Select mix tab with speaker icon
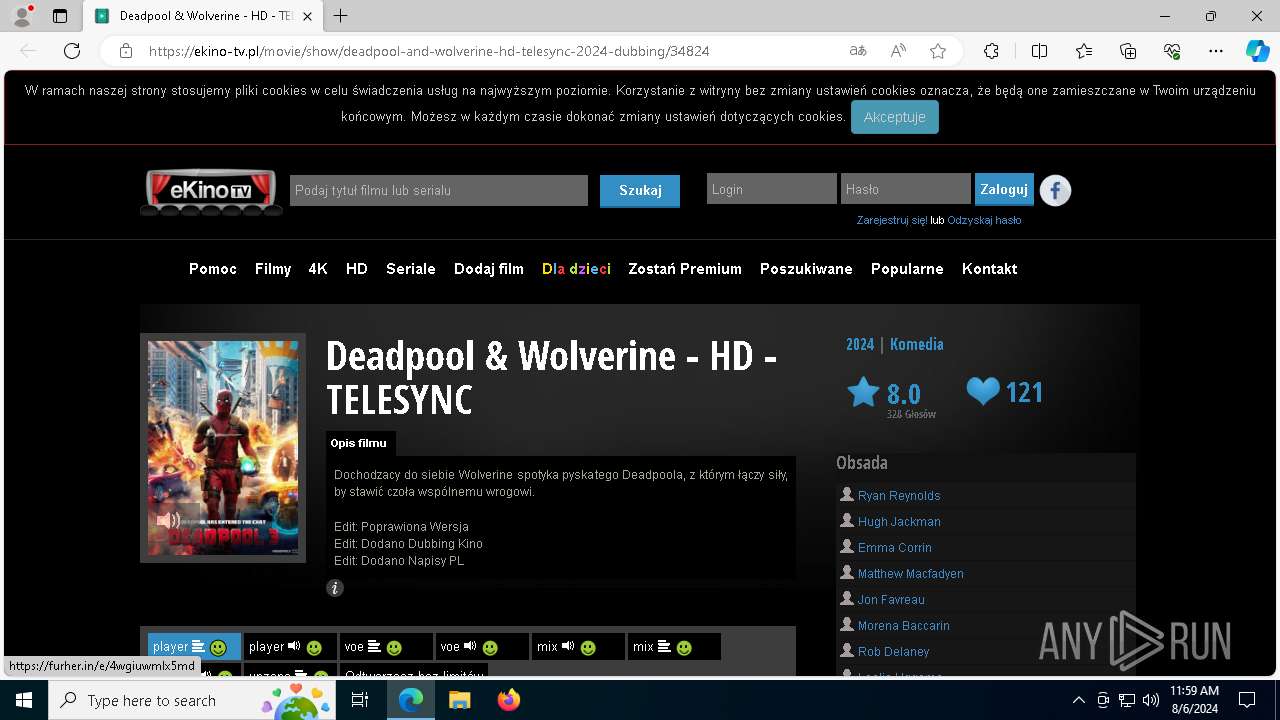This screenshot has width=1280, height=720. 578,647
